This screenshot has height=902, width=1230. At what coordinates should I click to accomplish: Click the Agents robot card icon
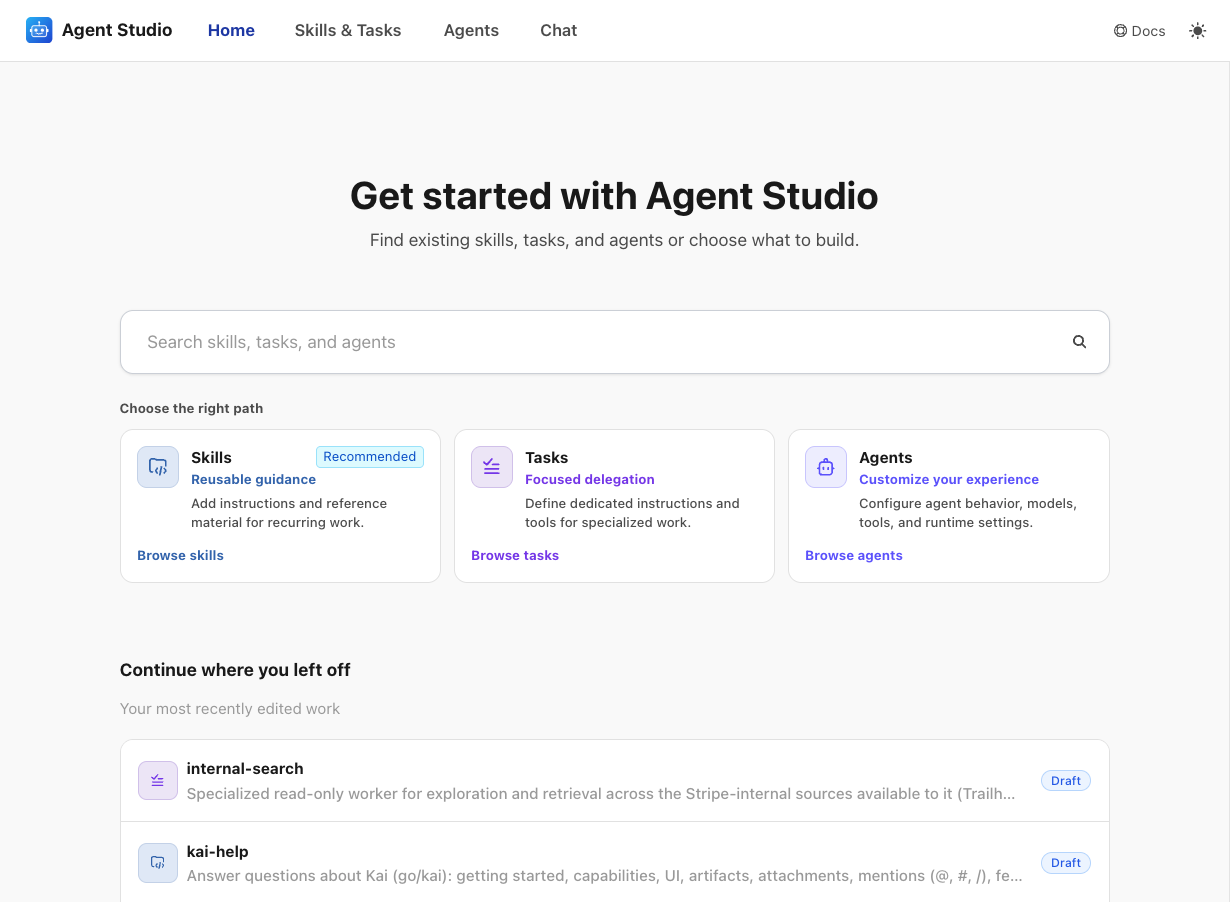(x=826, y=467)
